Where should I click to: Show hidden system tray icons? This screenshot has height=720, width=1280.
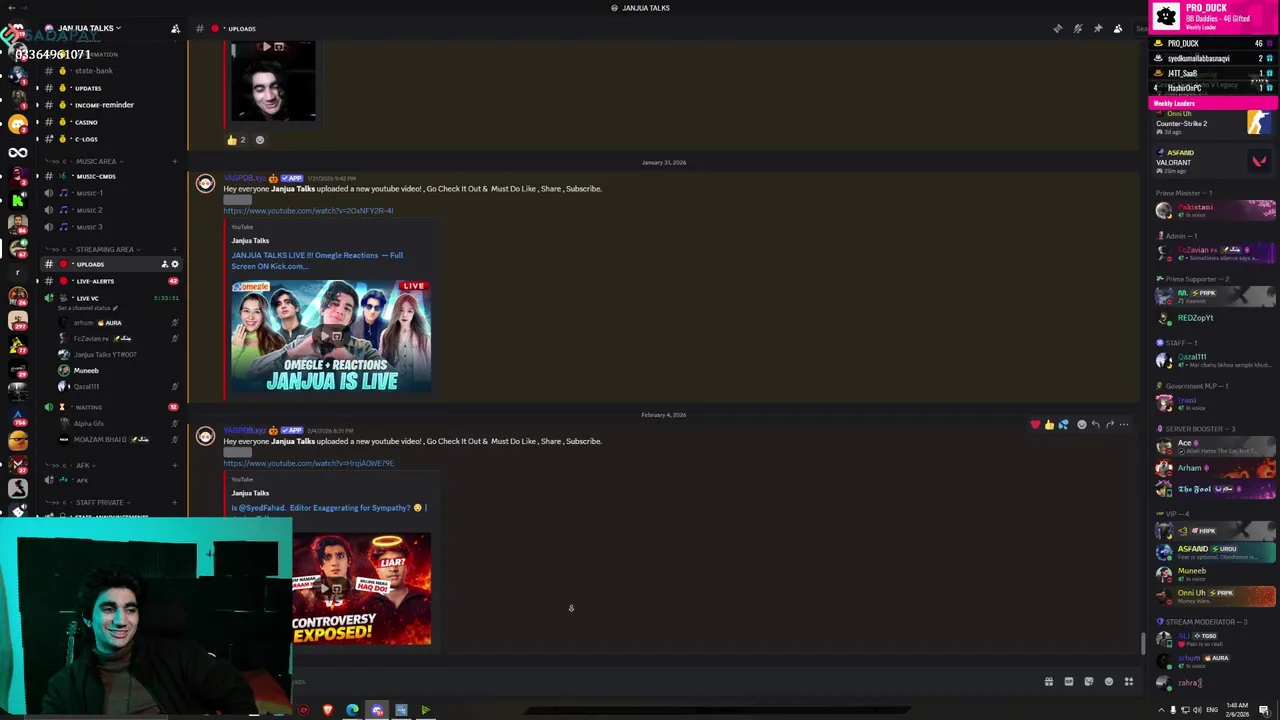click(x=1161, y=710)
